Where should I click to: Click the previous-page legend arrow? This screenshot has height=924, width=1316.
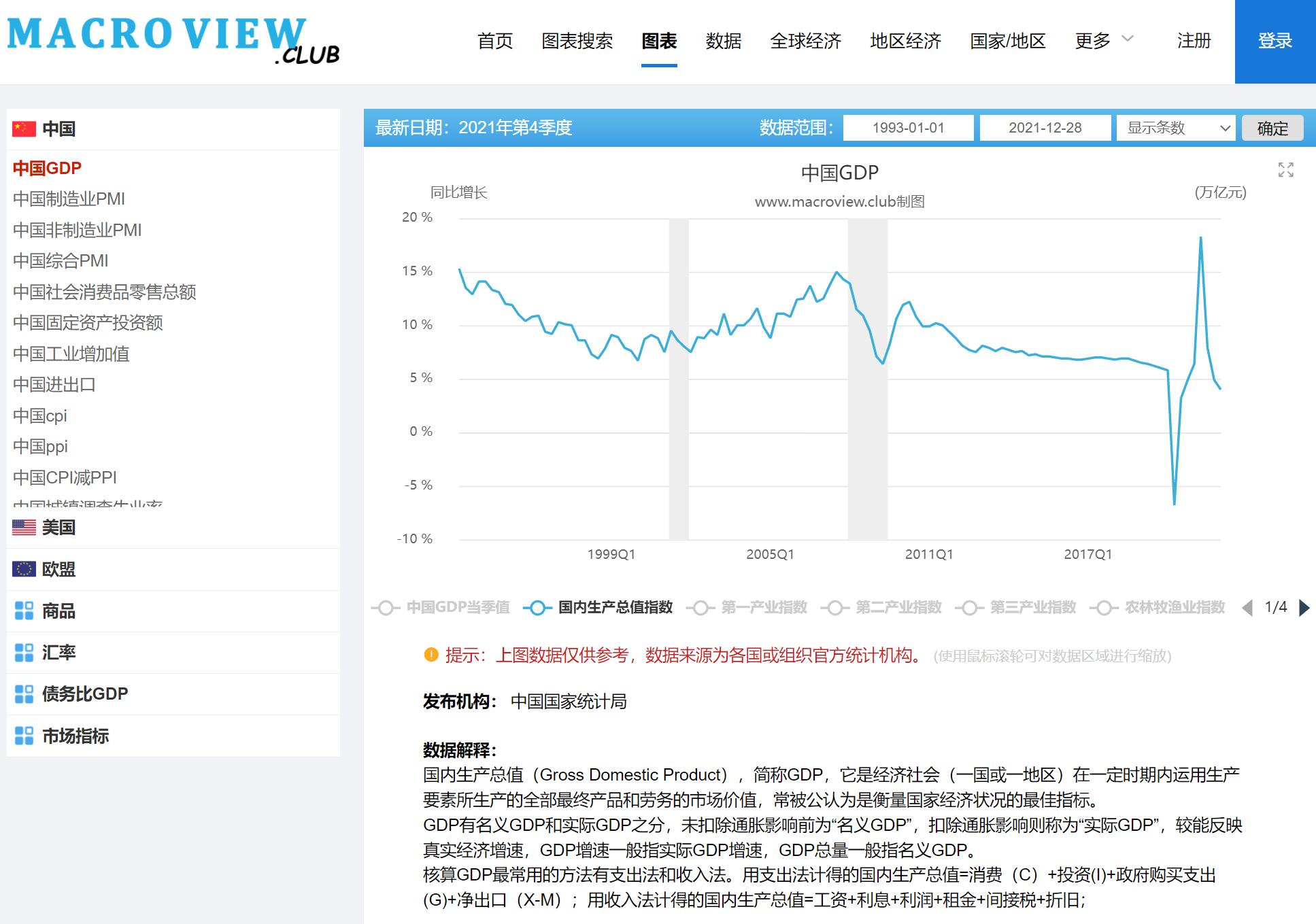(1247, 607)
